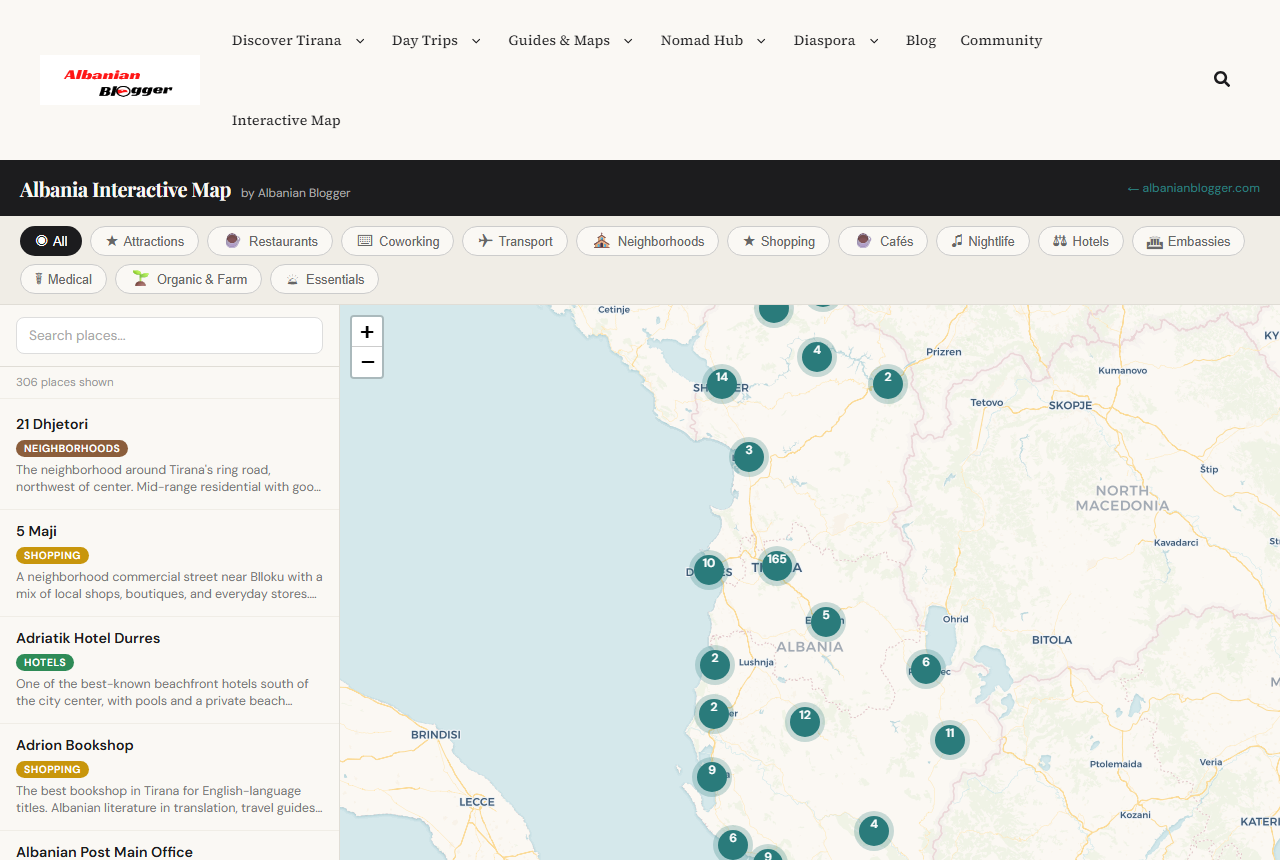This screenshot has width=1280, height=860.
Task: Click the cluster marker 2 near Prizren
Action: (887, 383)
